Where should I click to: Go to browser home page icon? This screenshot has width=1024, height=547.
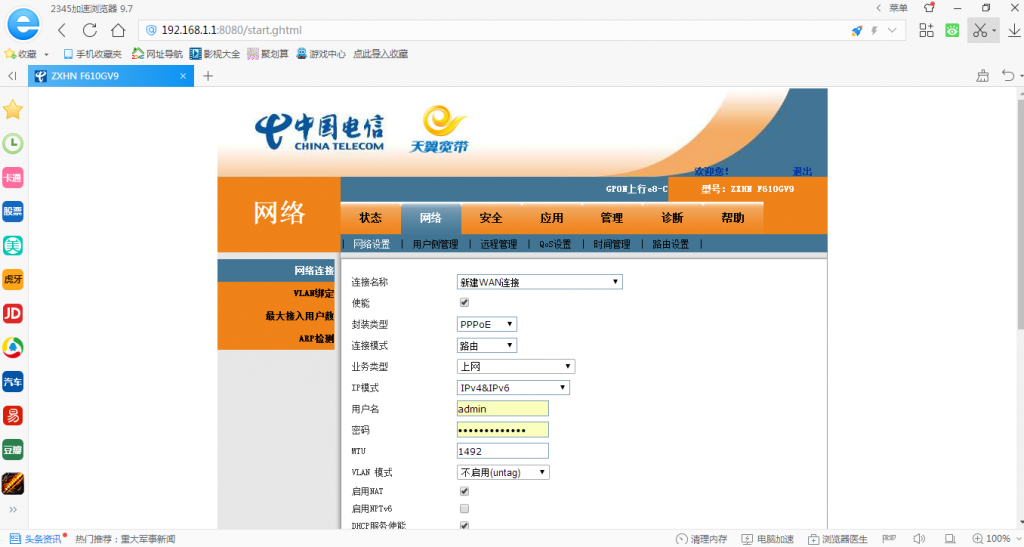tap(118, 30)
